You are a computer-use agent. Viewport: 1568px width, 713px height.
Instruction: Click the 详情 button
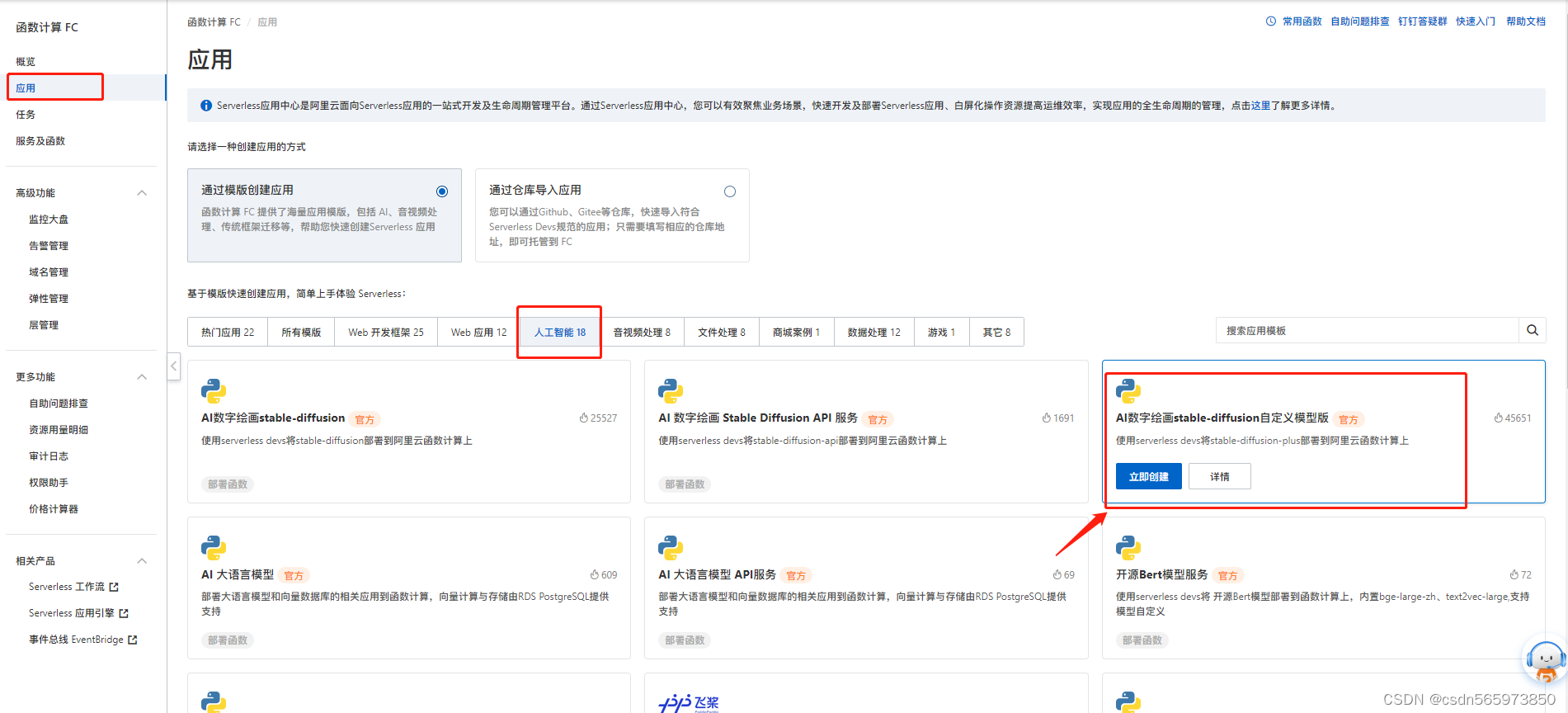(x=1220, y=476)
